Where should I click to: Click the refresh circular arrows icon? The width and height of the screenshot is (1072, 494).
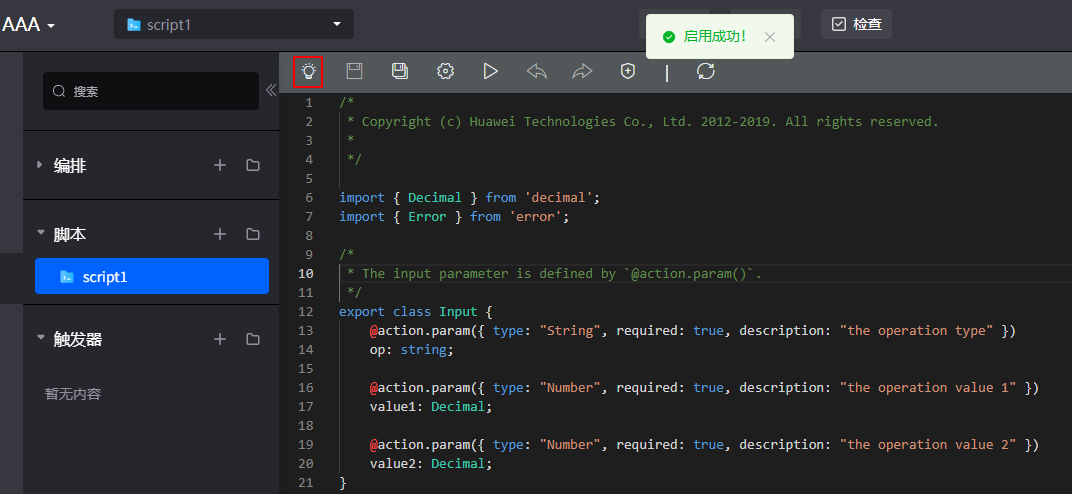point(706,71)
